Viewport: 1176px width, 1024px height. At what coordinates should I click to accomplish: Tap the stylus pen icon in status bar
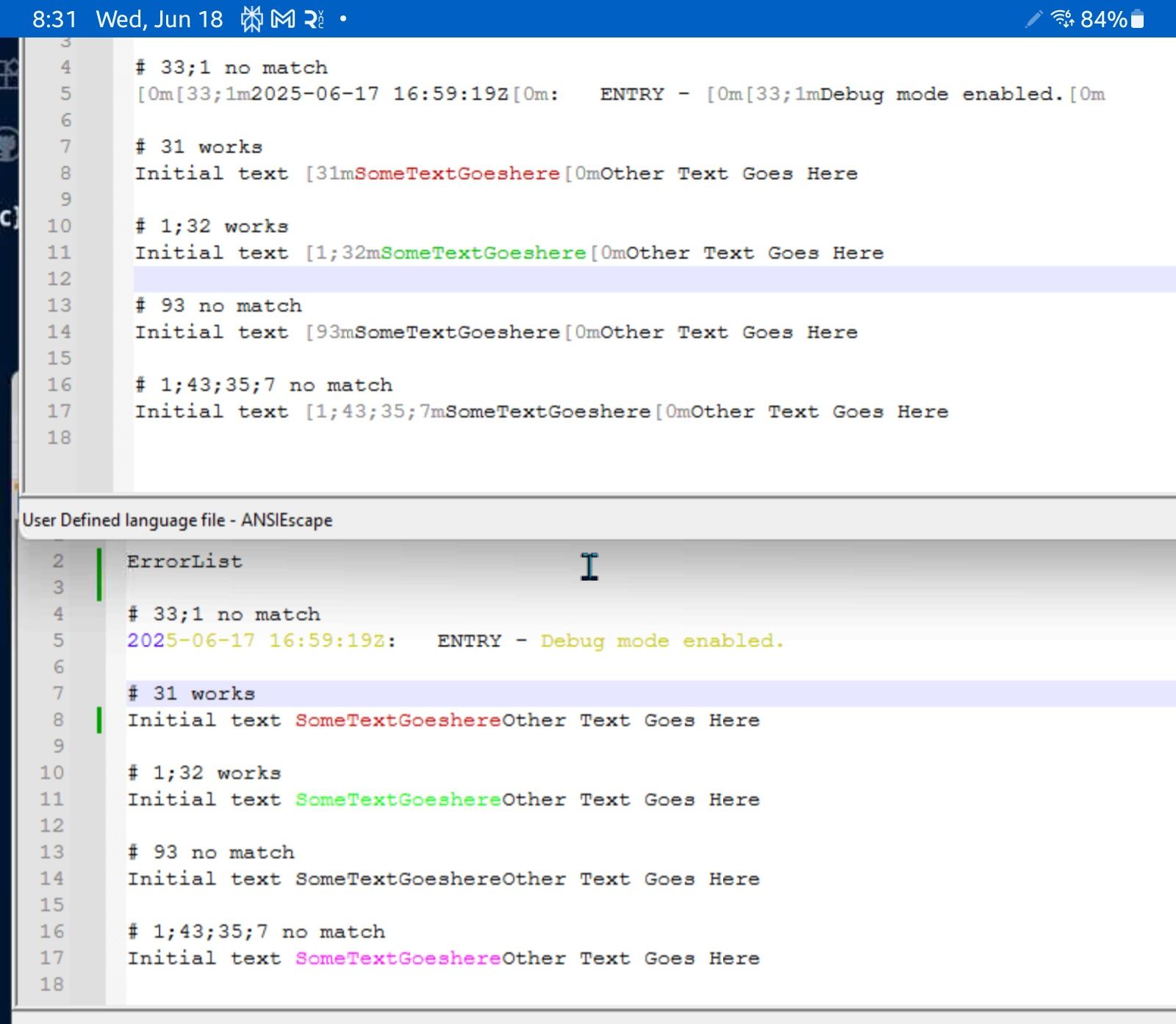[x=1033, y=19]
